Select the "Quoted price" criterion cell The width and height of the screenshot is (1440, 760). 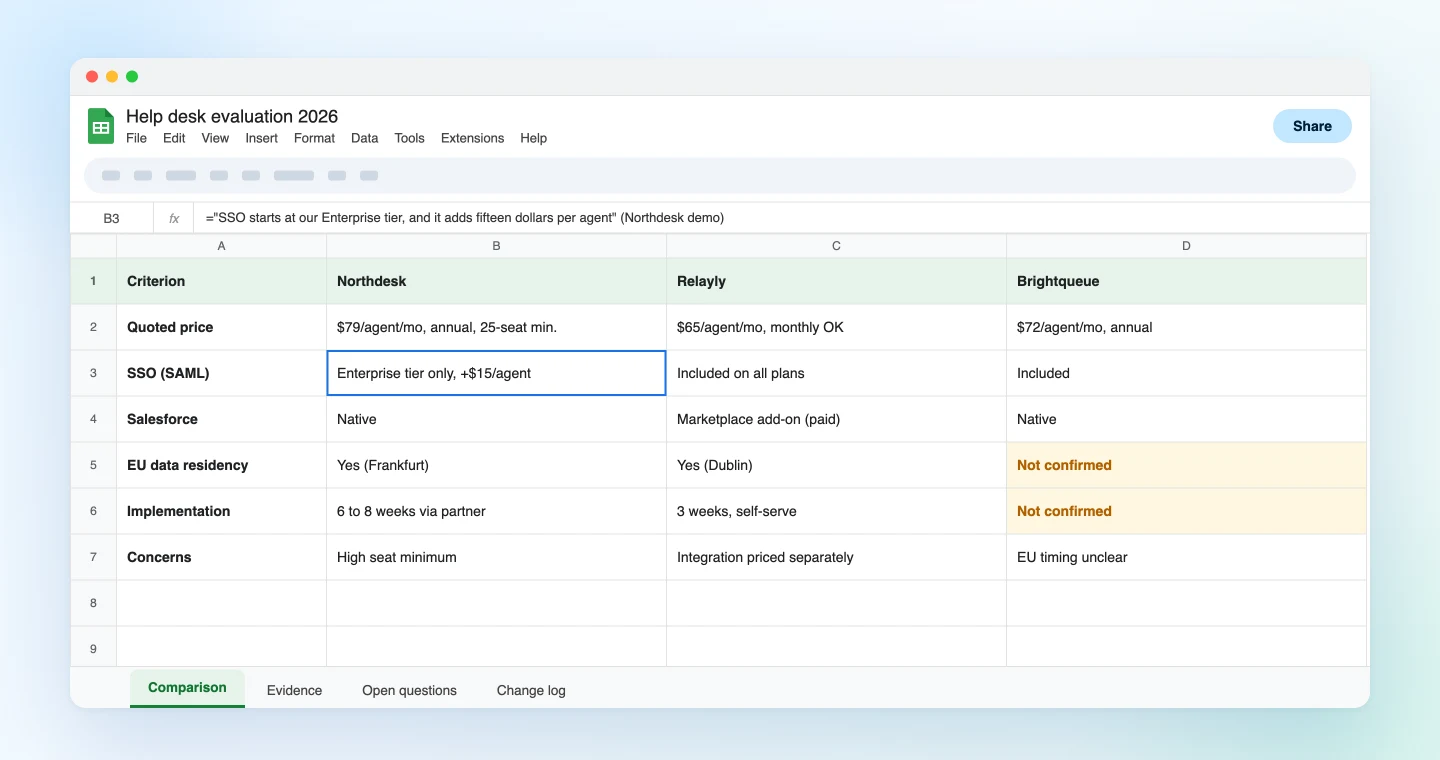tap(221, 327)
